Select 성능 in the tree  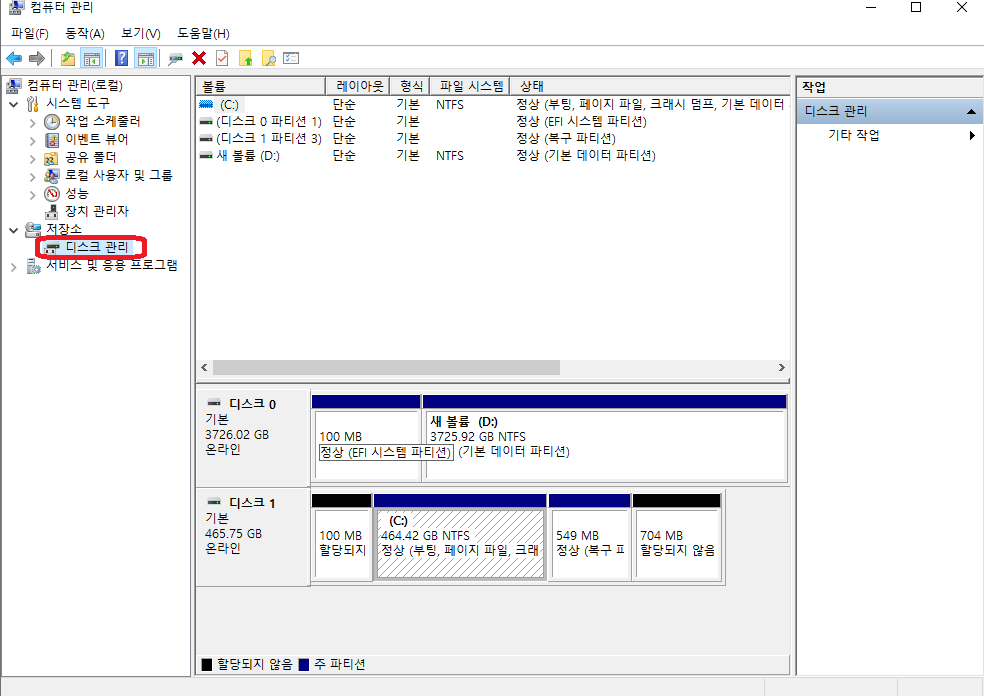point(77,193)
